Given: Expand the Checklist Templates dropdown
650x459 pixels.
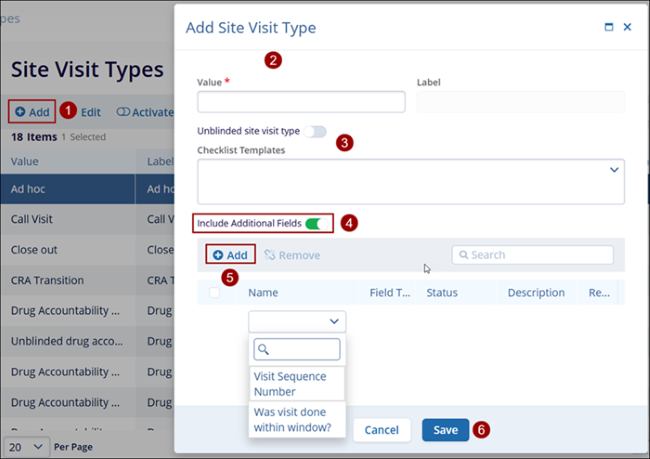Looking at the screenshot, I should (613, 171).
